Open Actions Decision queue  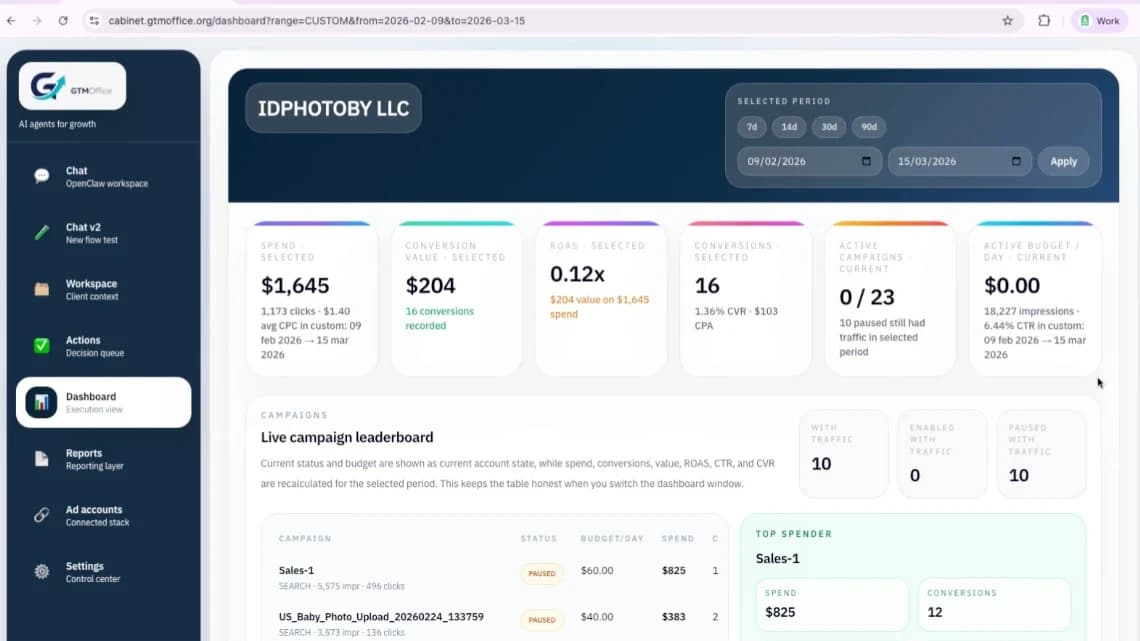click(103, 346)
